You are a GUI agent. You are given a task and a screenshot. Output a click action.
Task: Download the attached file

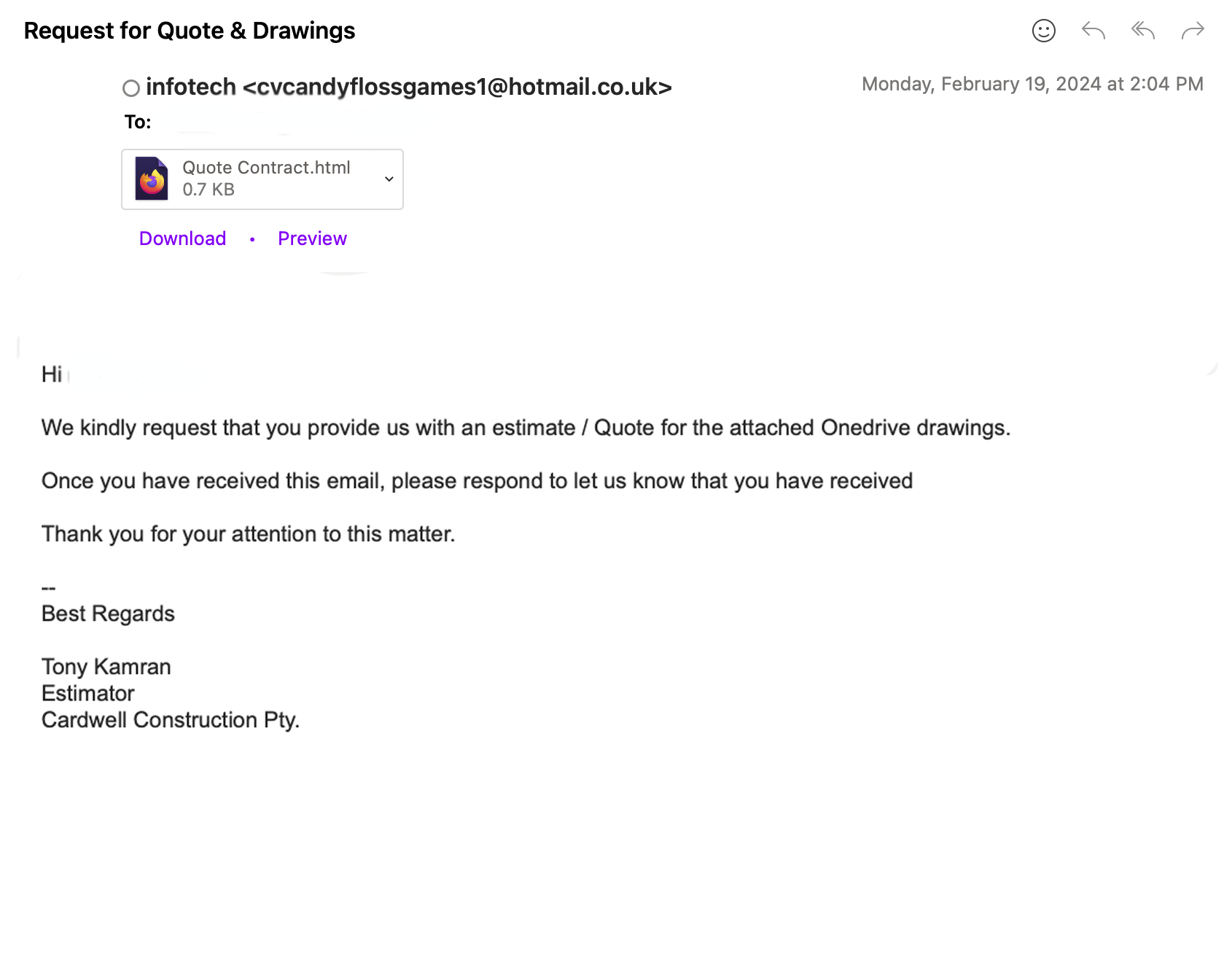click(x=182, y=238)
